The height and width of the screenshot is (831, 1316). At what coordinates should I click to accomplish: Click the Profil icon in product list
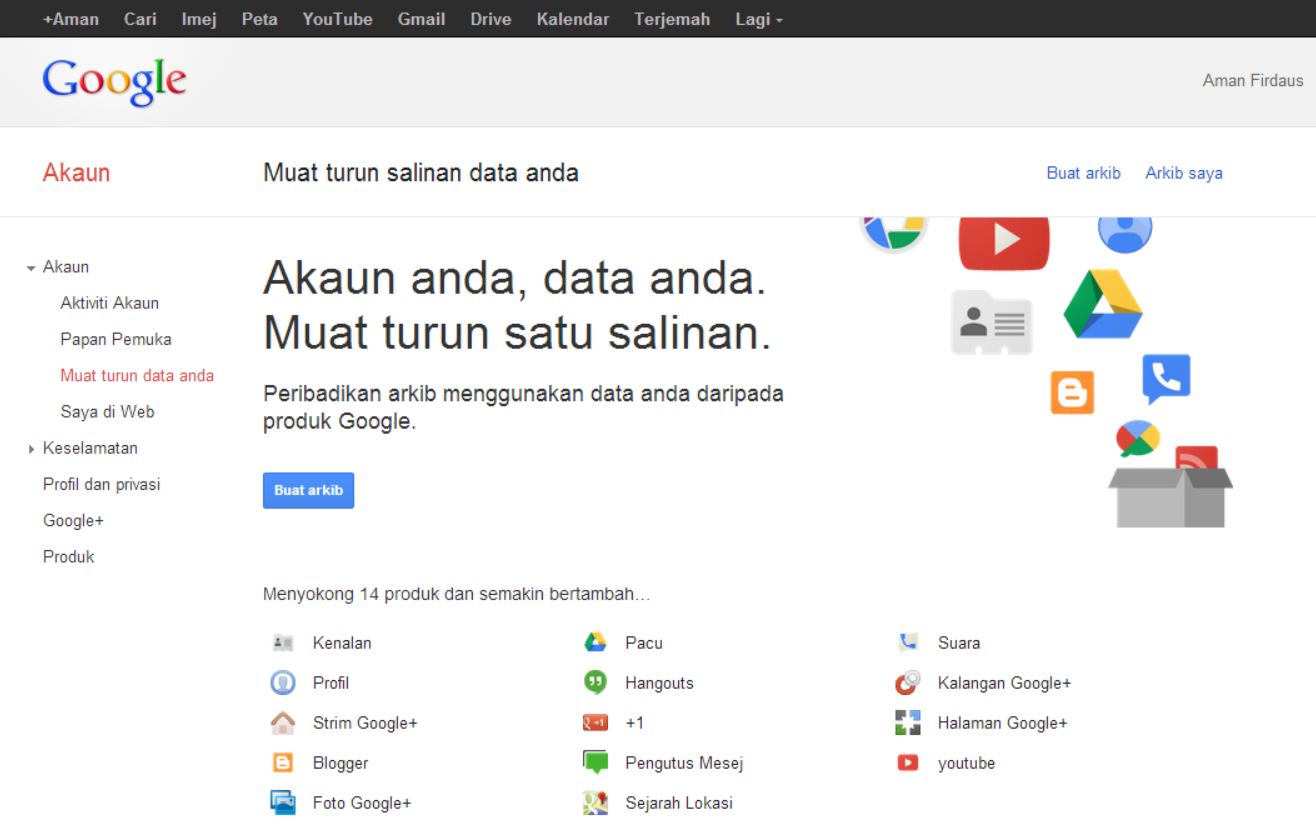[283, 683]
